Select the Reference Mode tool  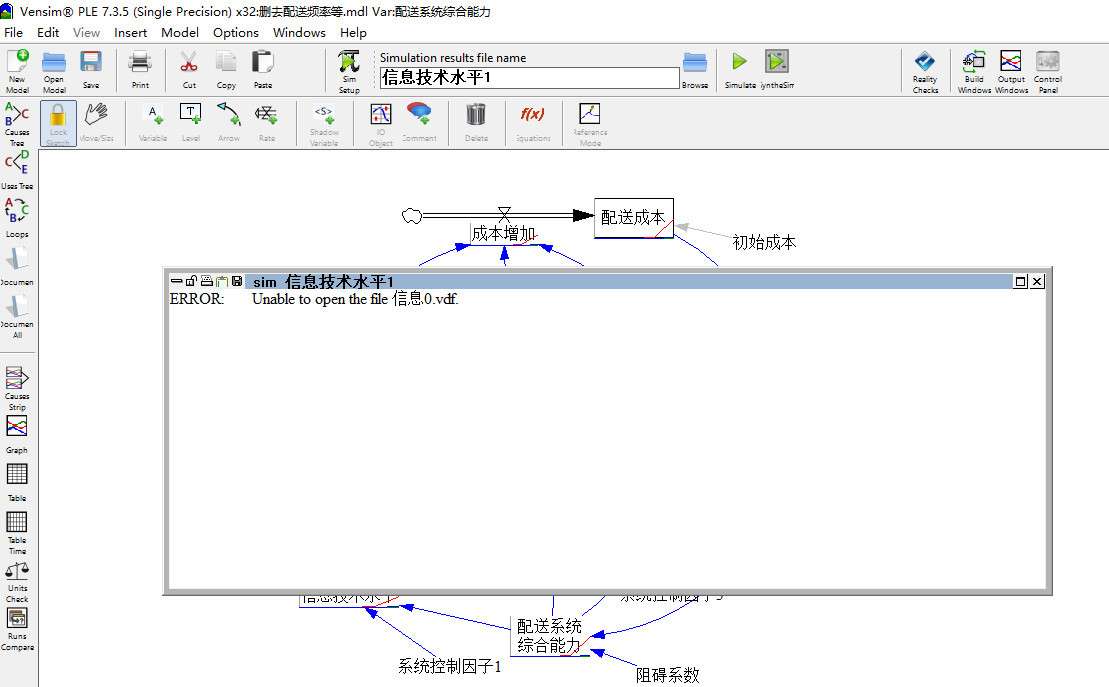point(590,124)
